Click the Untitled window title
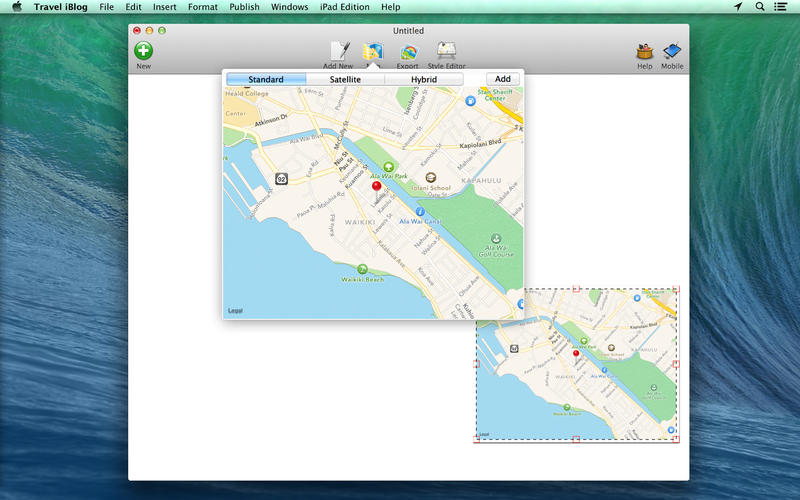The height and width of the screenshot is (500, 800). point(408,31)
